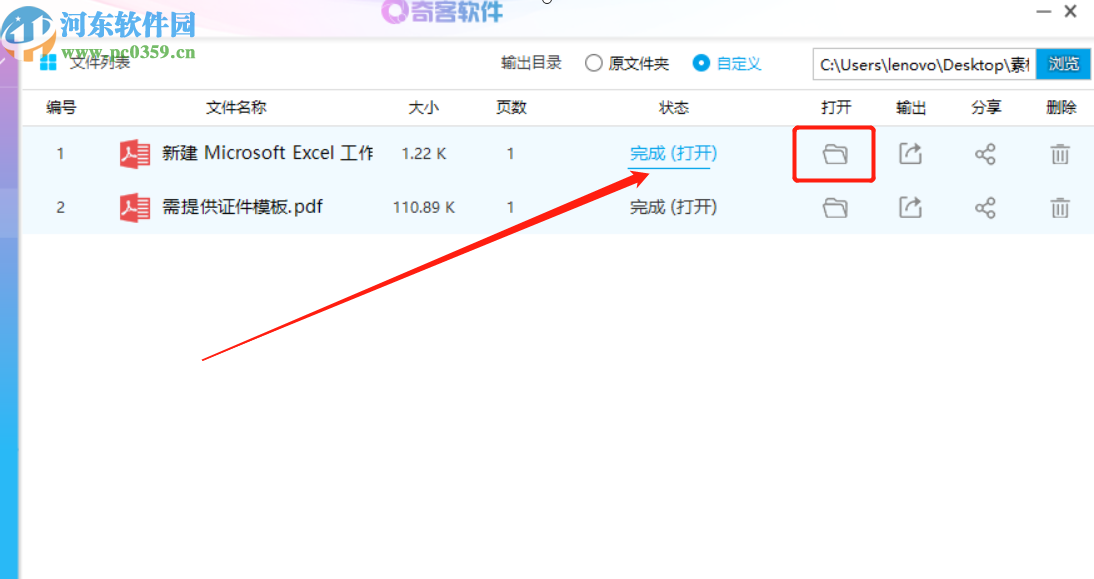Open completed file via 完成 (打开) in row 2
The image size is (1094, 579).
[x=673, y=207]
